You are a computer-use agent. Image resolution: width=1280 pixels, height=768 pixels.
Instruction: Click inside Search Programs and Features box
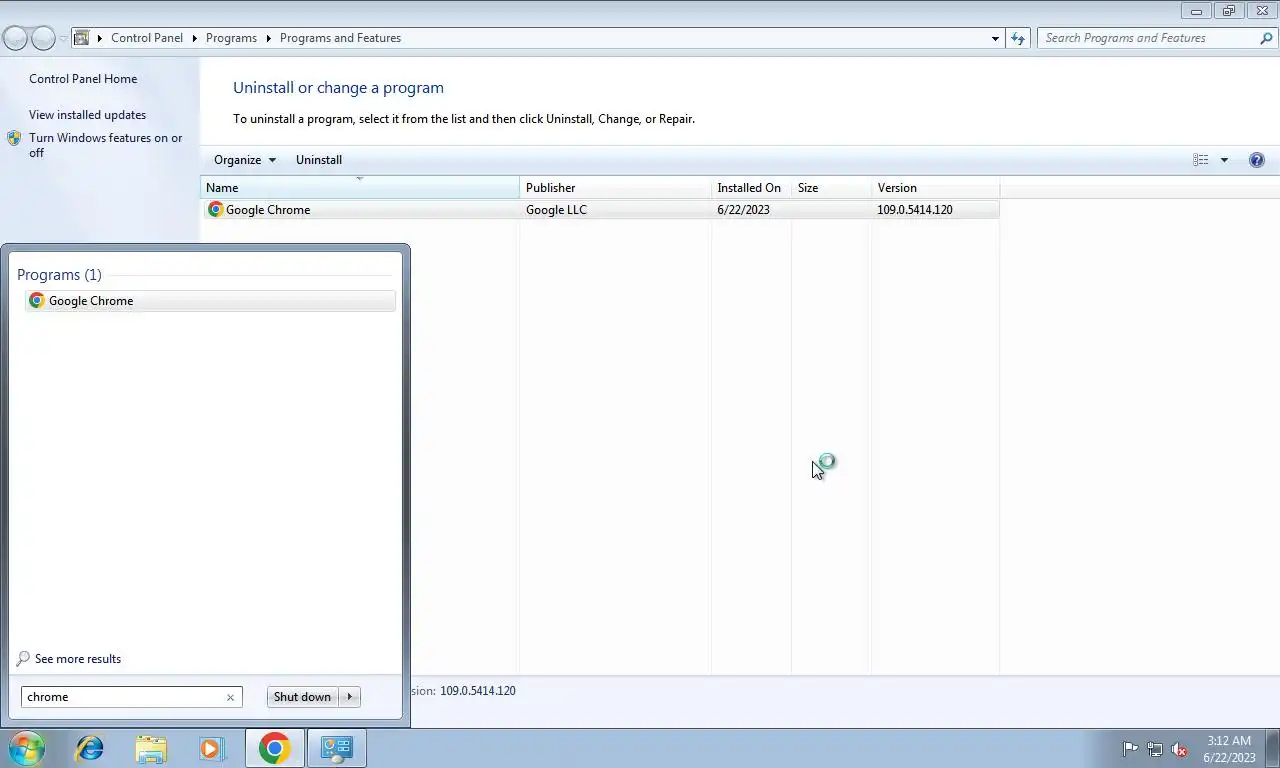coord(1148,38)
